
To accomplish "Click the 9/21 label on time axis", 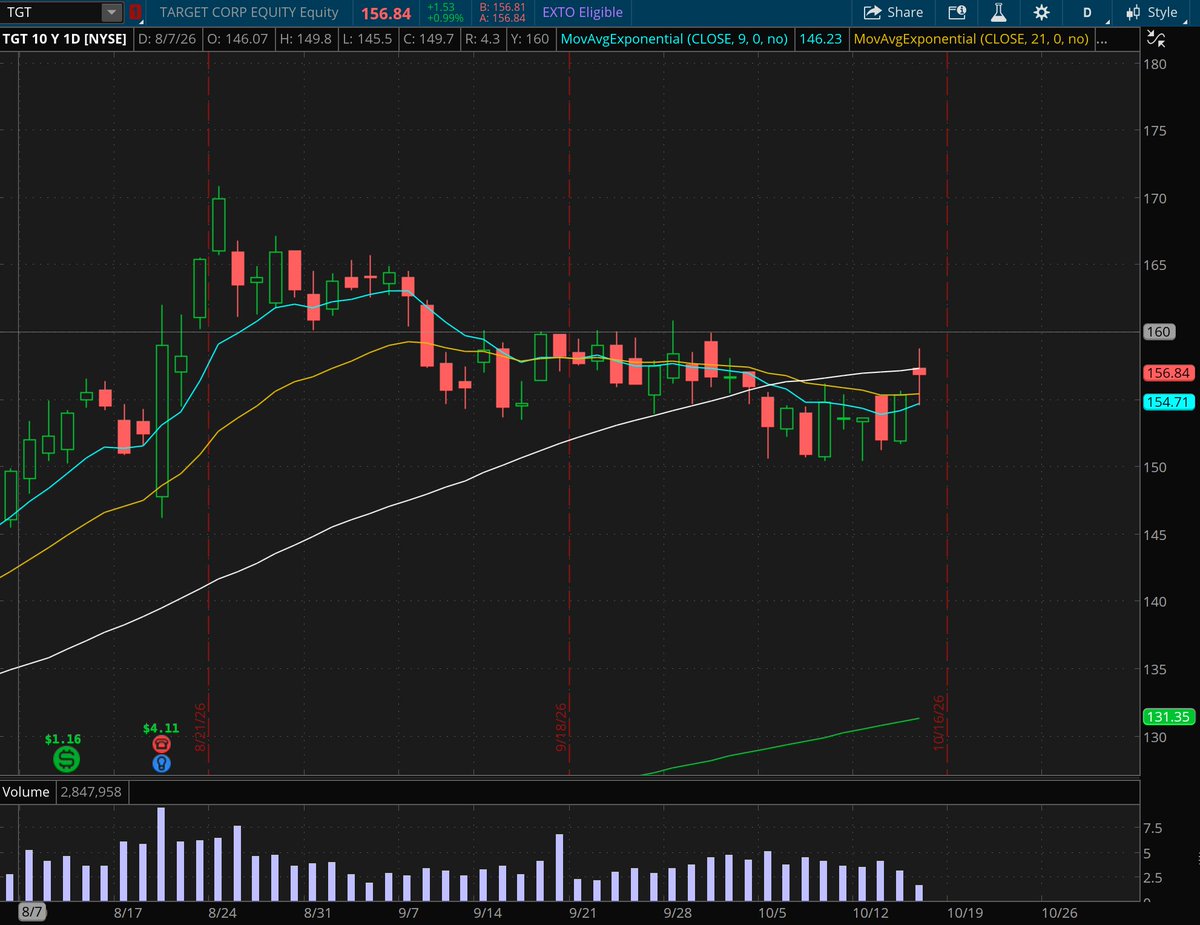I will pos(584,912).
